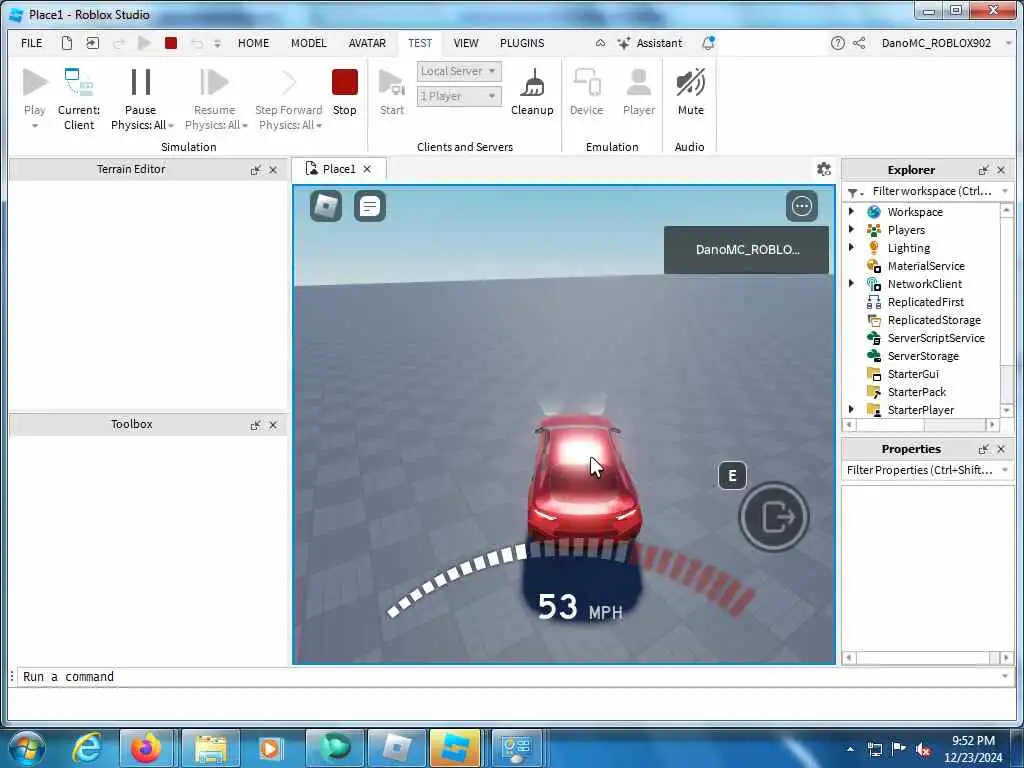Select StarterGui in Explorer
The width and height of the screenshot is (1024, 768).
click(913, 374)
